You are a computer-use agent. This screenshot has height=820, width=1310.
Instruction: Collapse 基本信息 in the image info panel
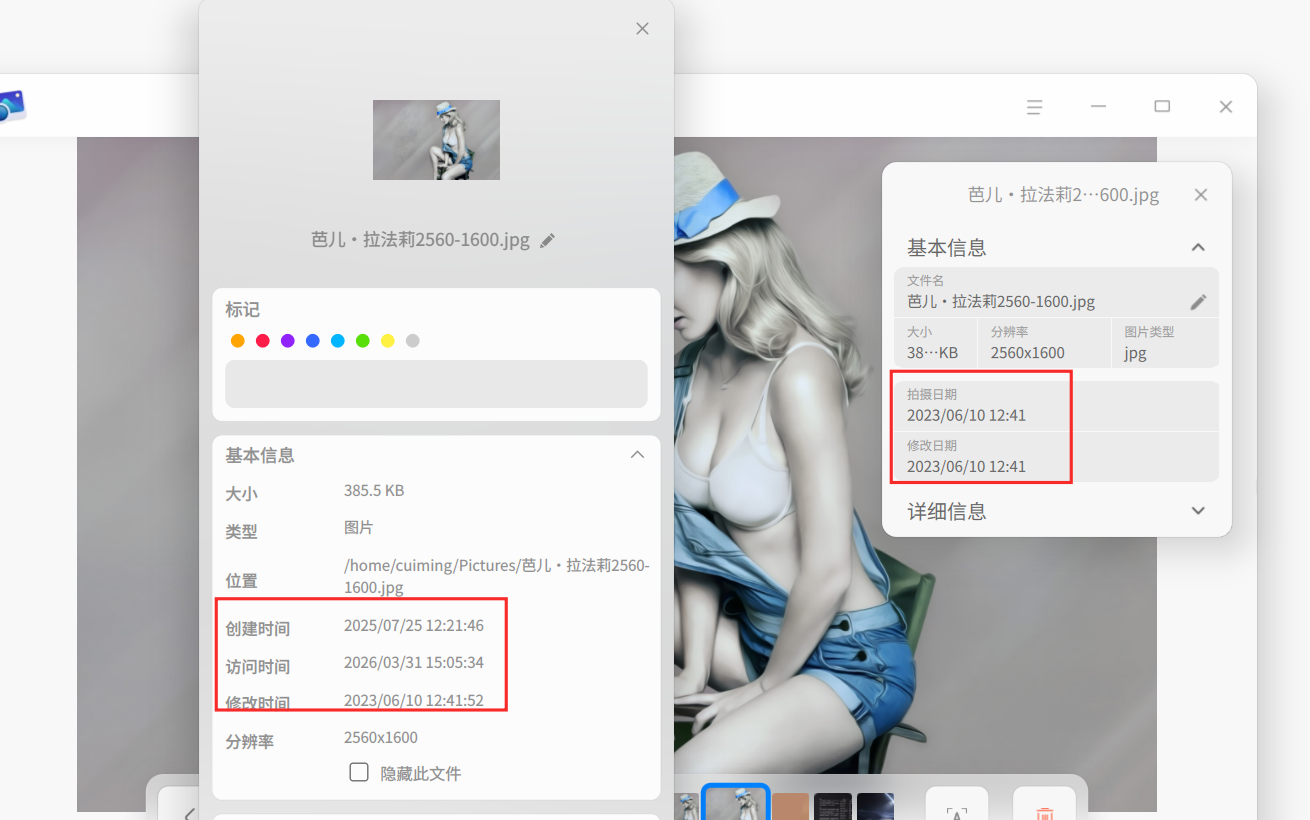click(x=1198, y=247)
